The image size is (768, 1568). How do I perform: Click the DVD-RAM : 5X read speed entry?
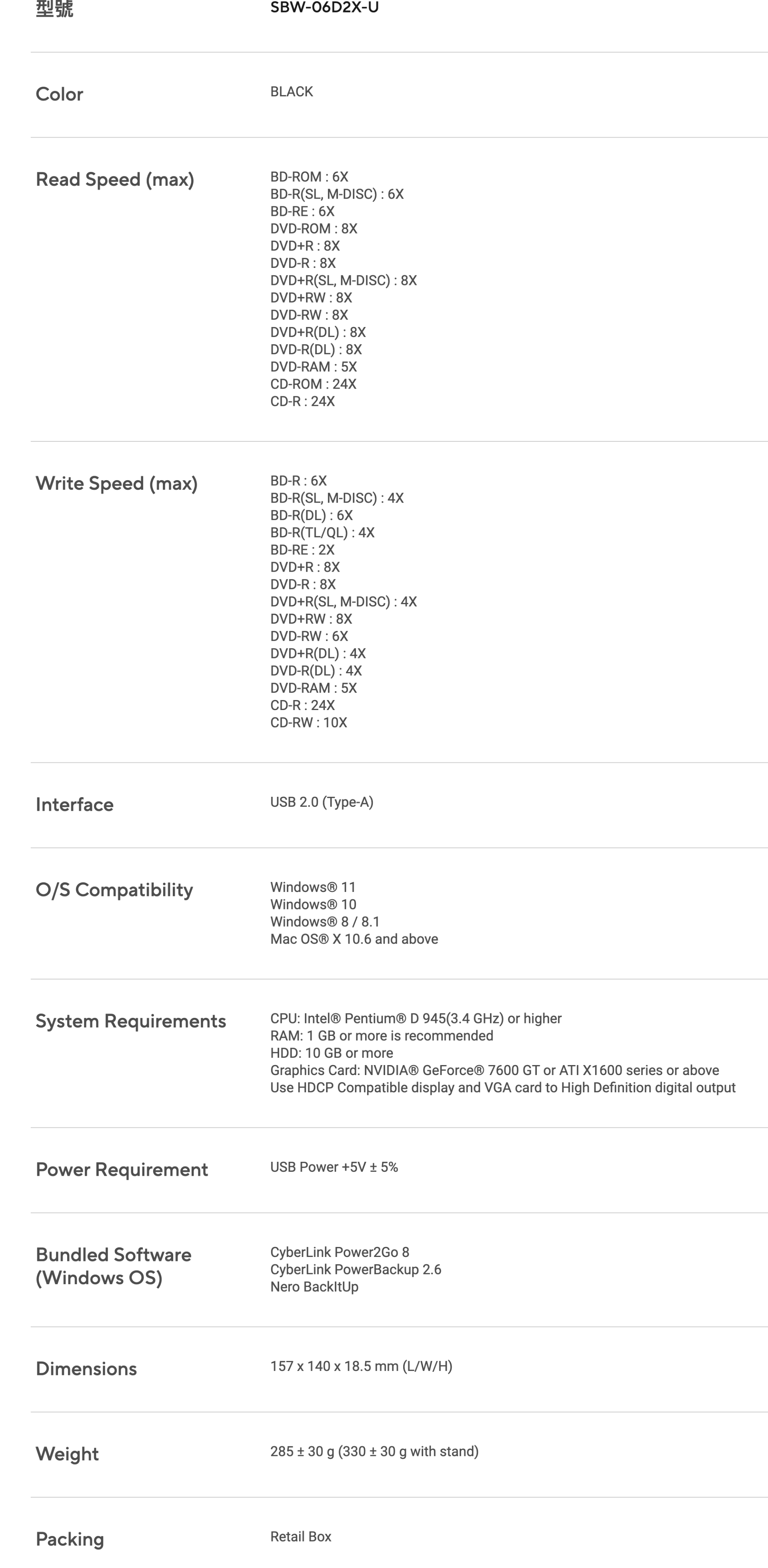(313, 367)
